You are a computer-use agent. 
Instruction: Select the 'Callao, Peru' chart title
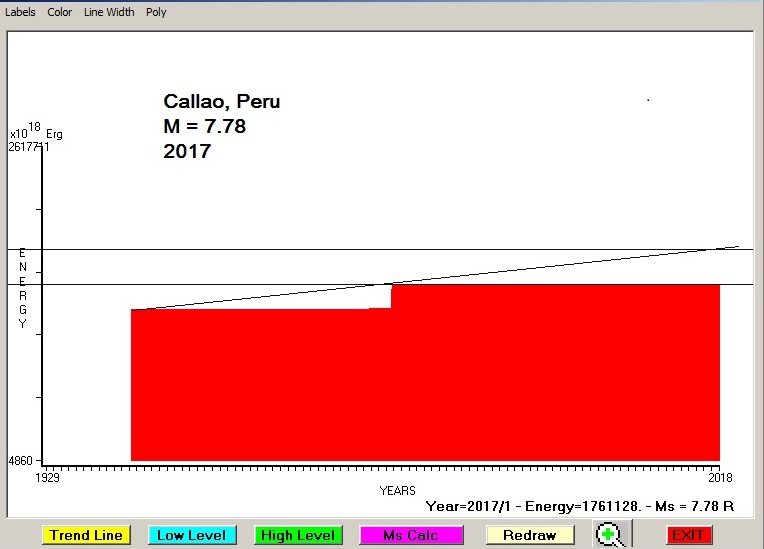point(222,102)
